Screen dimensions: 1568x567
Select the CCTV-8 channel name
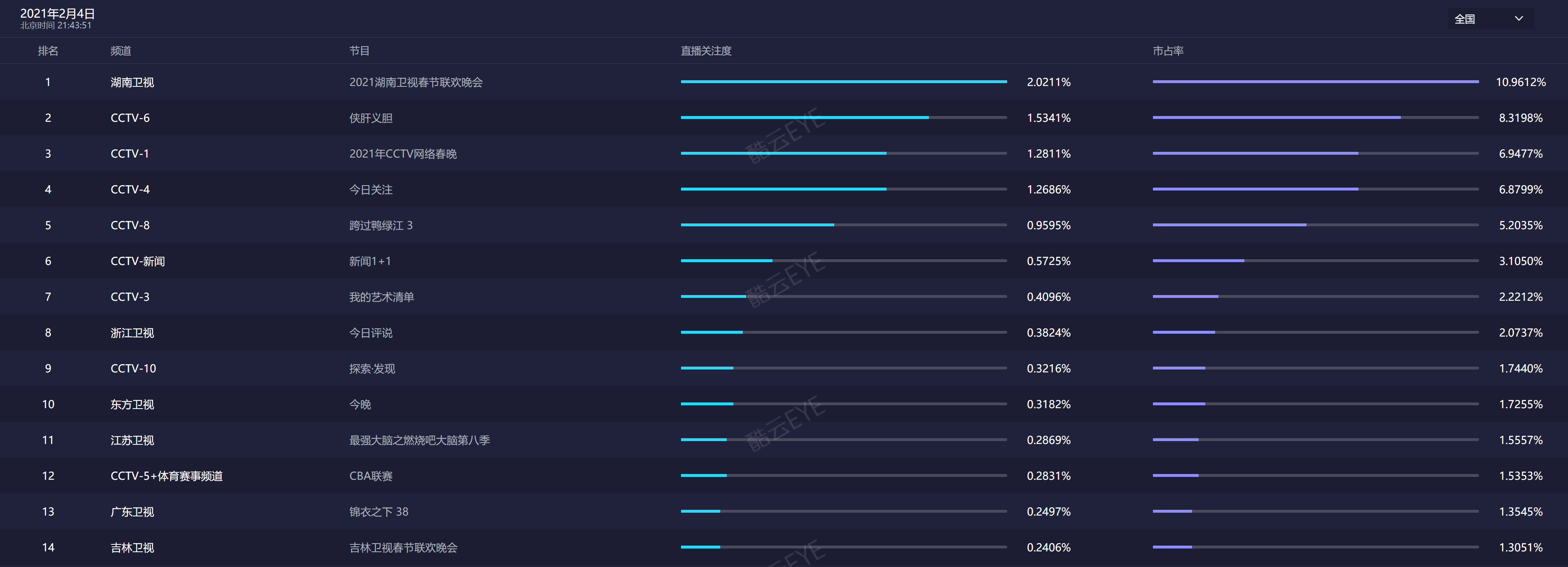(130, 226)
